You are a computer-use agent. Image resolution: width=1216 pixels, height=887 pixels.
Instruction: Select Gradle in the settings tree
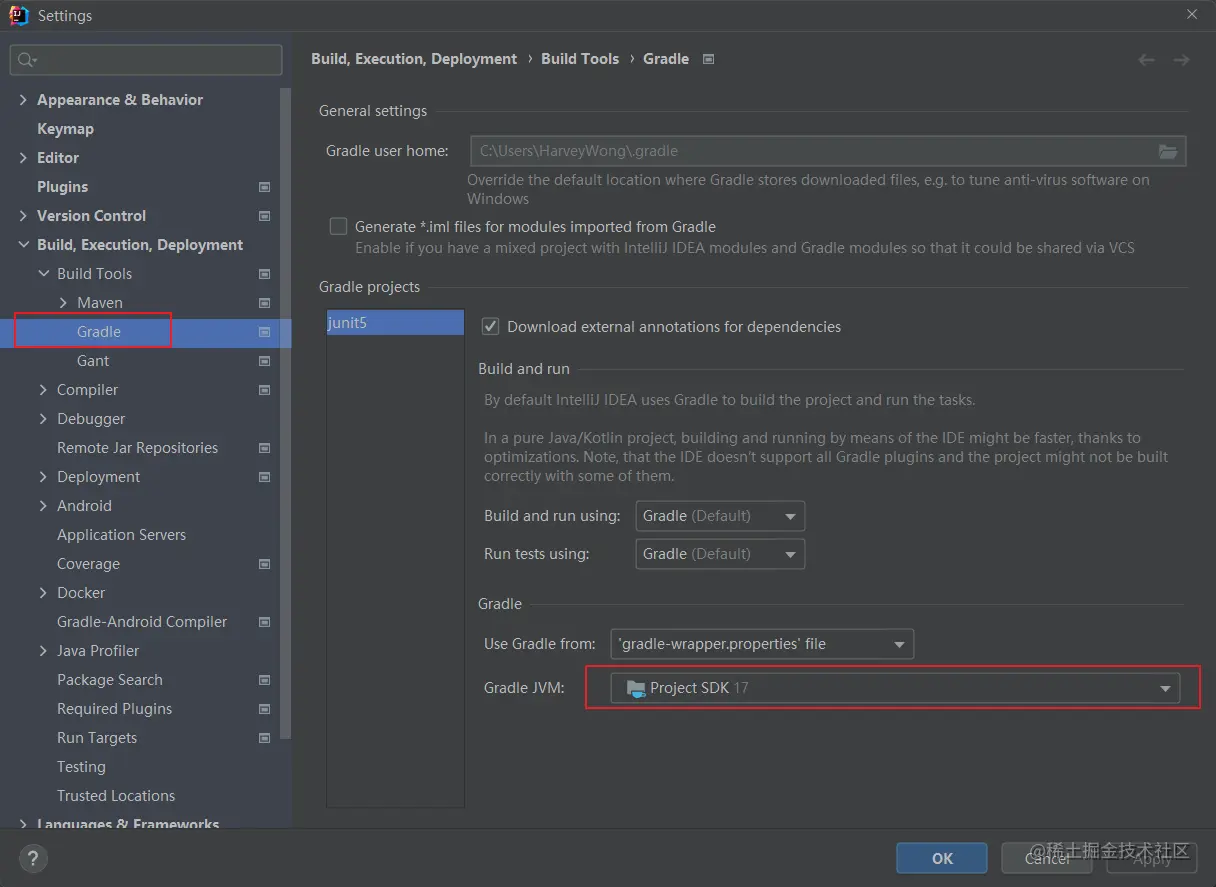(99, 332)
